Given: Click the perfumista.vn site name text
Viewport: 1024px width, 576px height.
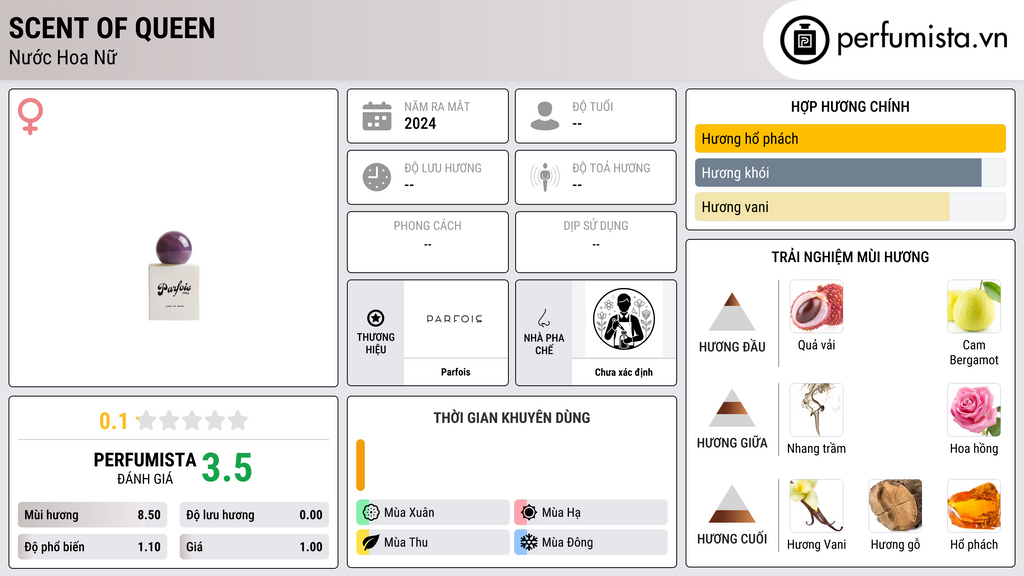Looking at the screenshot, I should click(922, 38).
